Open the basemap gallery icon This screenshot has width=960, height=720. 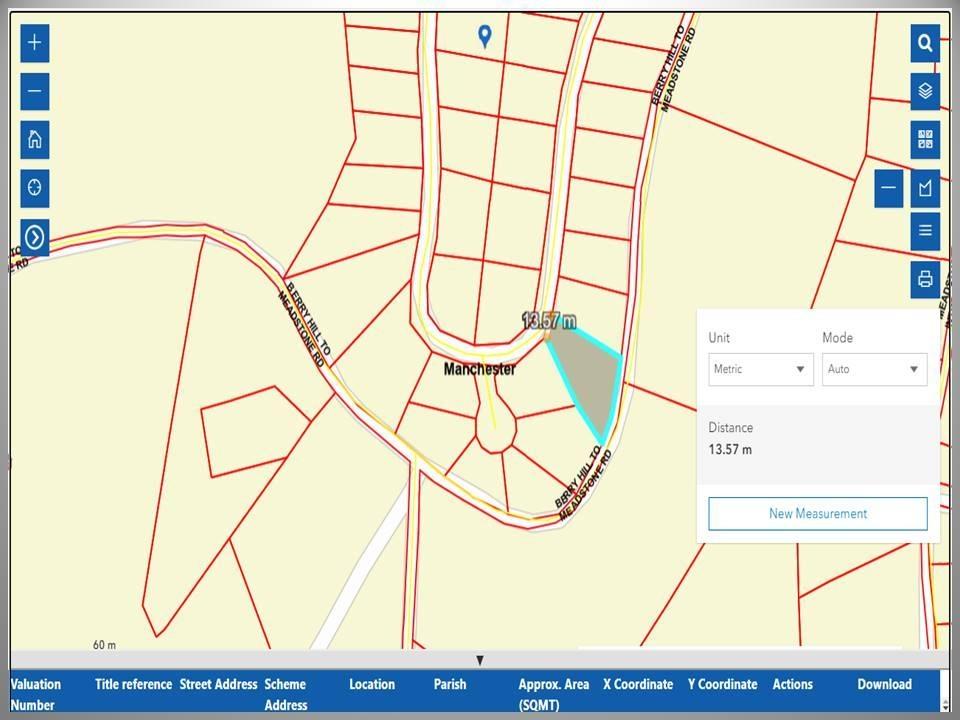point(925,139)
